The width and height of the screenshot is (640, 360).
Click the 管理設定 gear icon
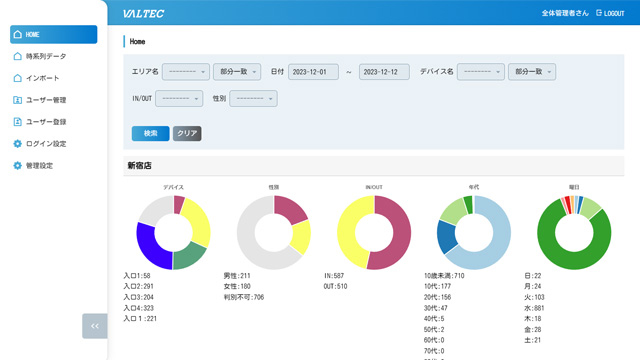pyautogui.click(x=18, y=165)
